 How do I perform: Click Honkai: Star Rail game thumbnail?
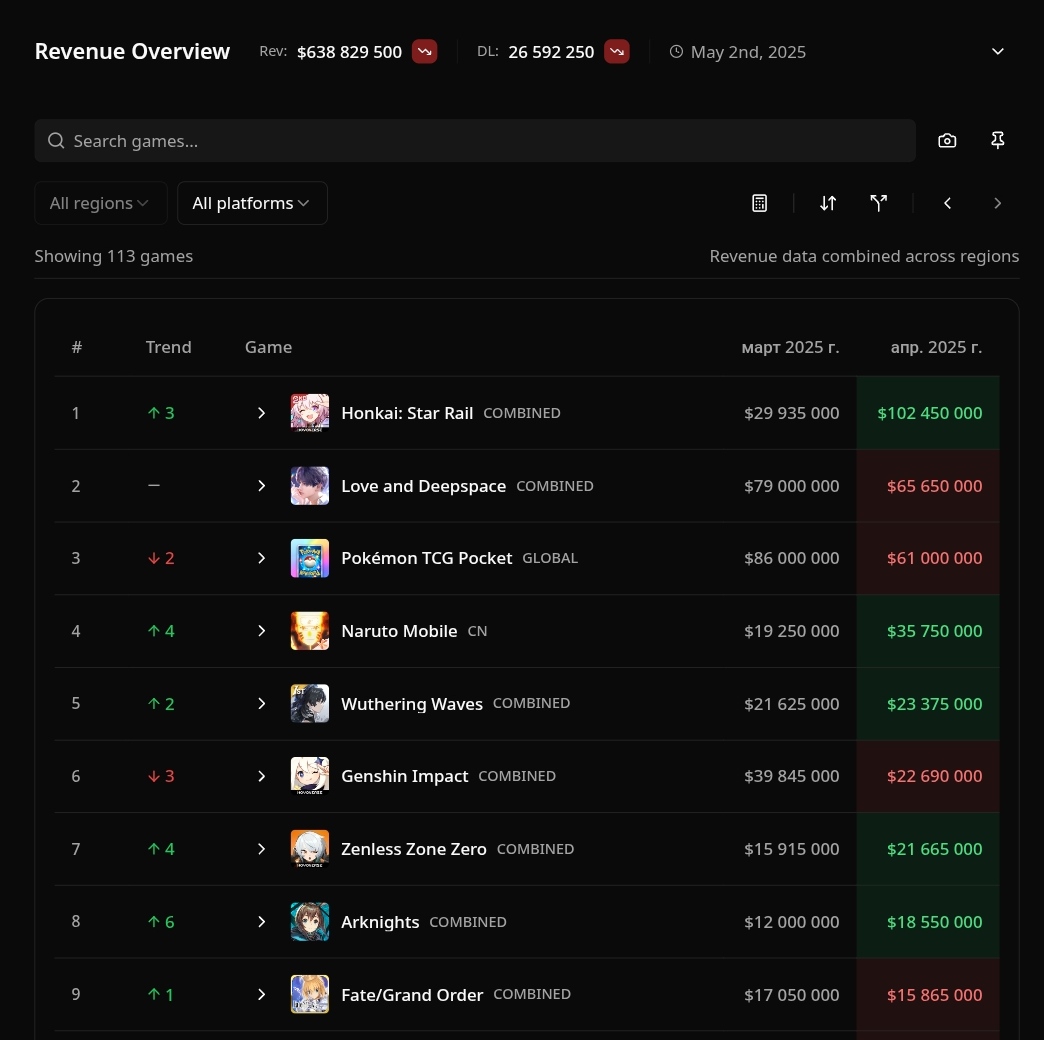(310, 413)
